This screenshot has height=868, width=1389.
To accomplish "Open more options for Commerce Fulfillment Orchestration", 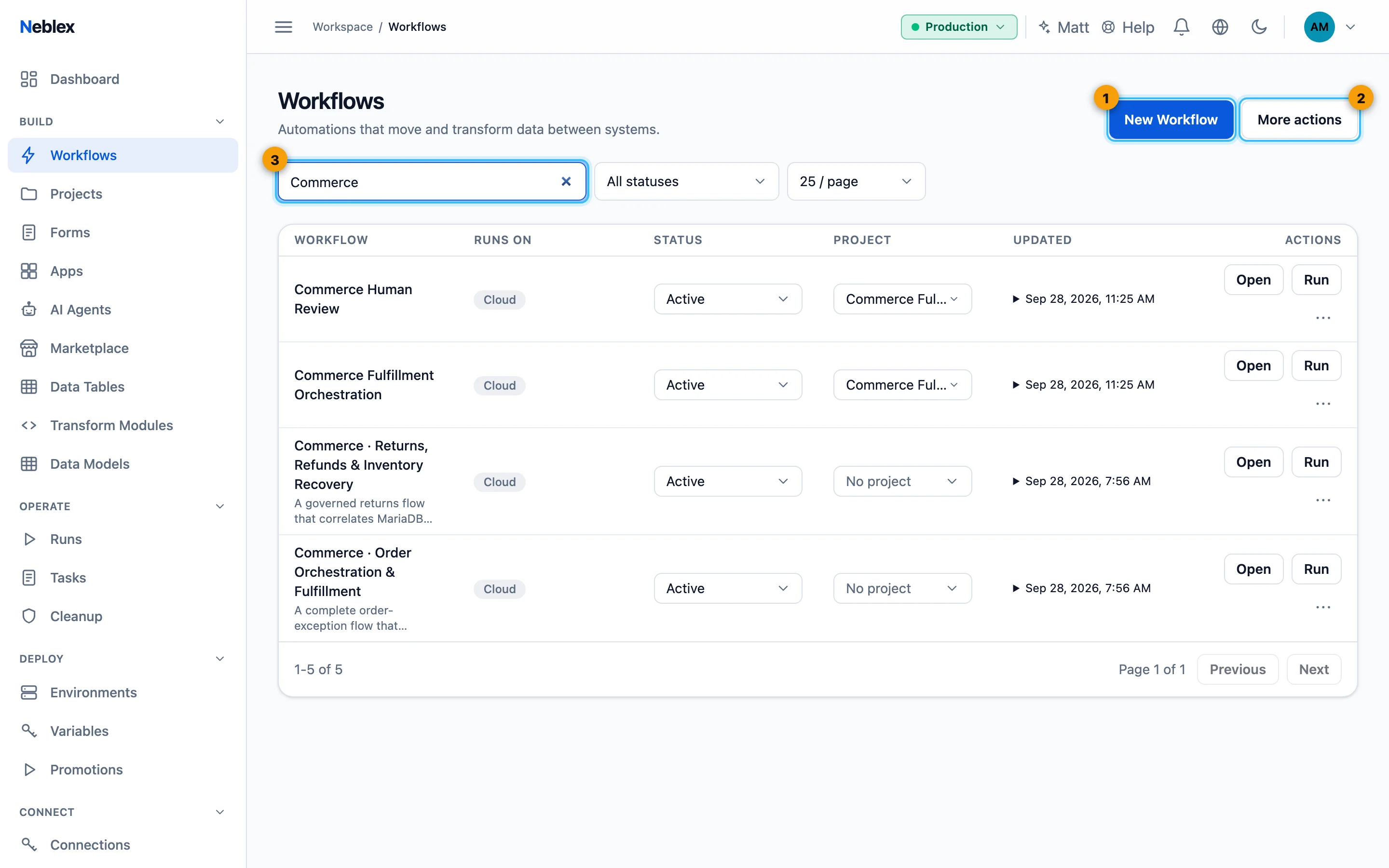I will point(1323,404).
